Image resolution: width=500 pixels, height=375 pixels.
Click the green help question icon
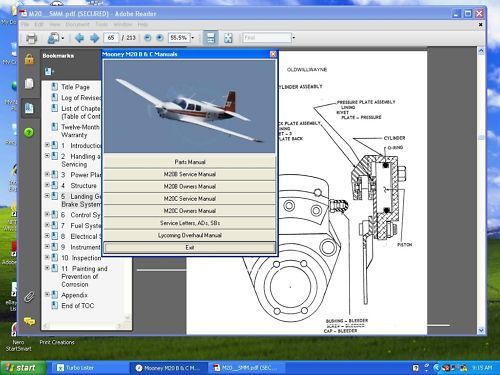[29, 132]
